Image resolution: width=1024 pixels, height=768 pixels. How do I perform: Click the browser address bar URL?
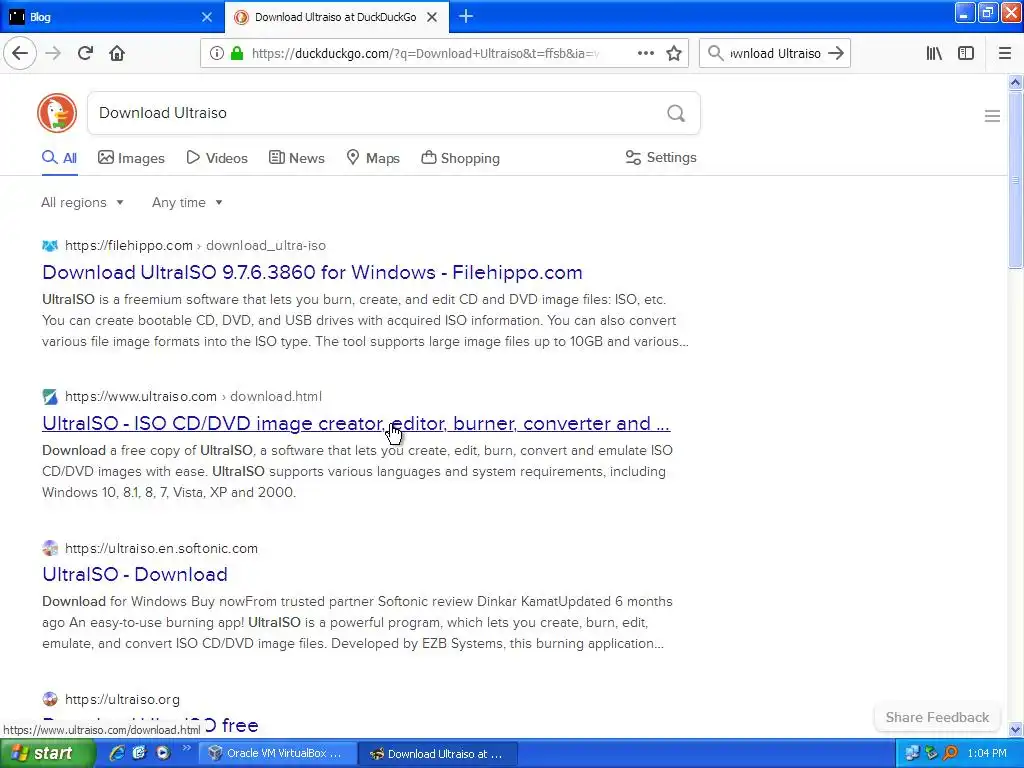coord(426,54)
